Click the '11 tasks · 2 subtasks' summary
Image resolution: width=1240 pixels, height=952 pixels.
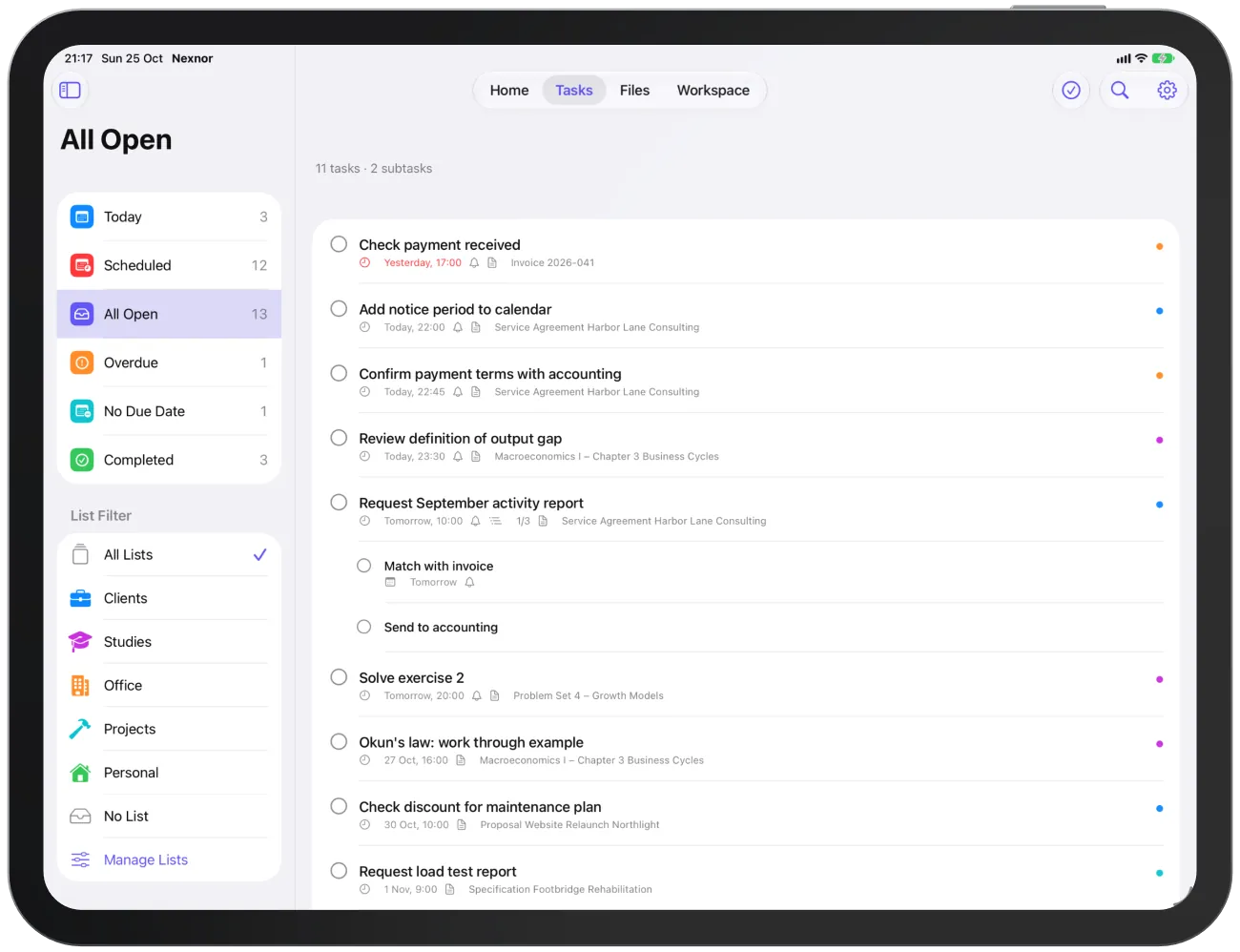pyautogui.click(x=374, y=169)
